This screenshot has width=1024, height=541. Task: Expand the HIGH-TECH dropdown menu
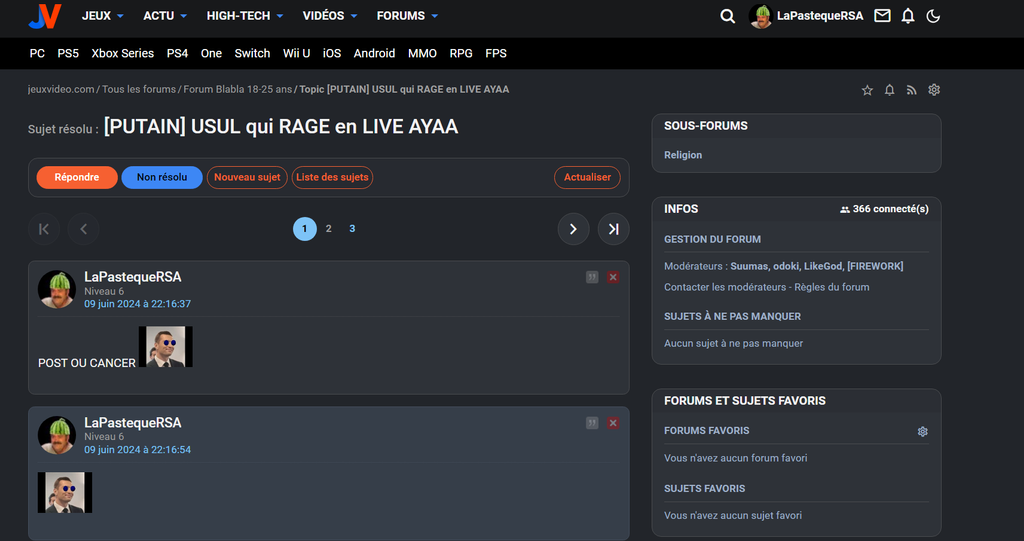tap(244, 16)
